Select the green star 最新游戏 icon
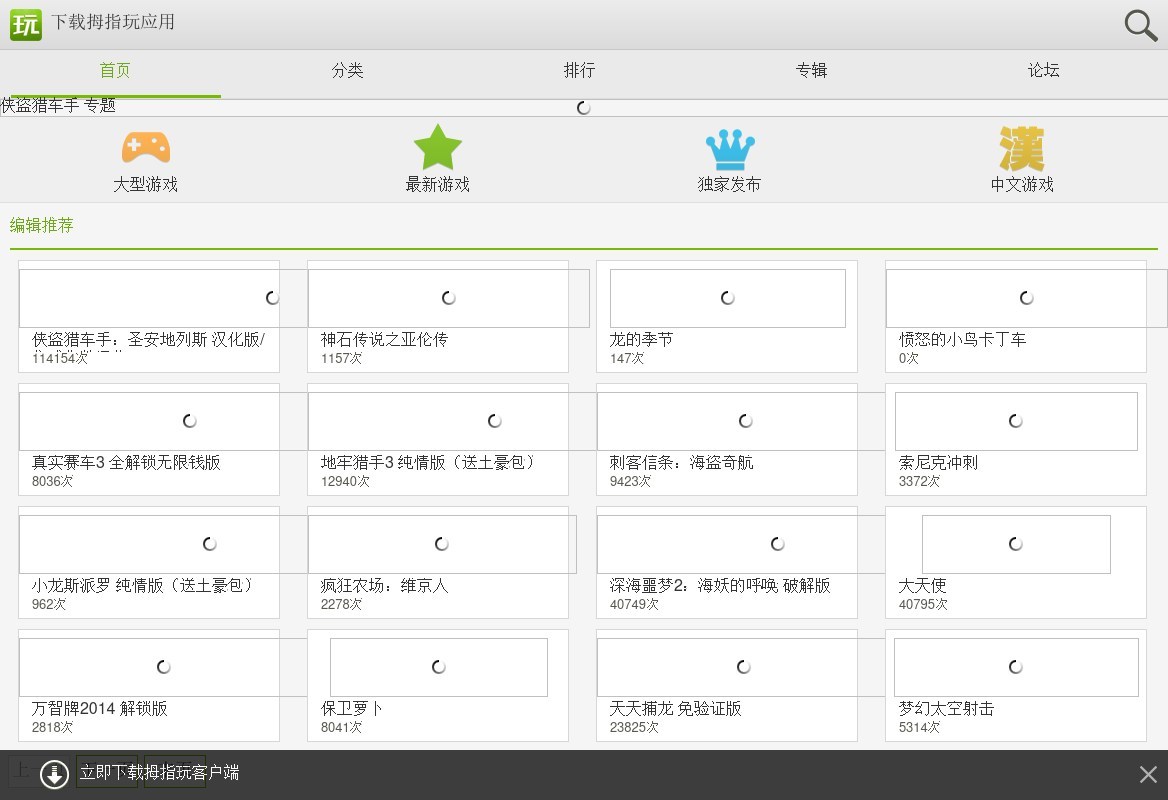 point(437,148)
